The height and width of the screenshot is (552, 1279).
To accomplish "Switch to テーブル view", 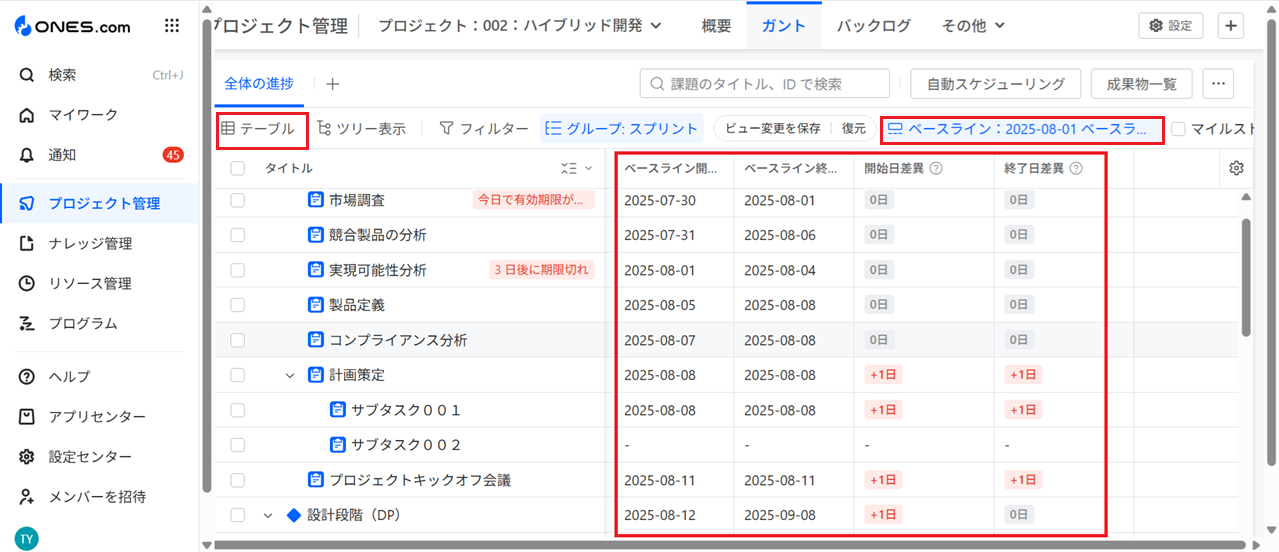I will (258, 129).
